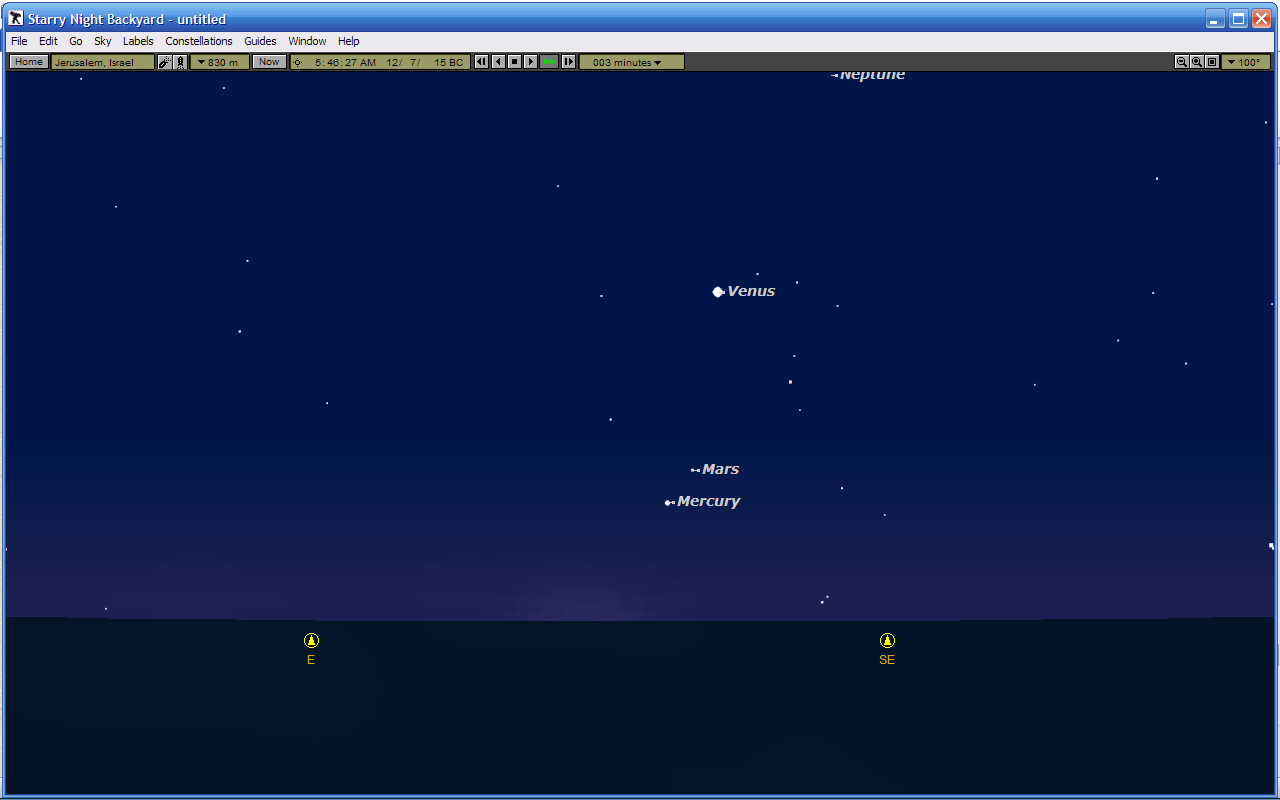1280x800 pixels.
Task: Step time forward one increment
Action: (x=569, y=62)
